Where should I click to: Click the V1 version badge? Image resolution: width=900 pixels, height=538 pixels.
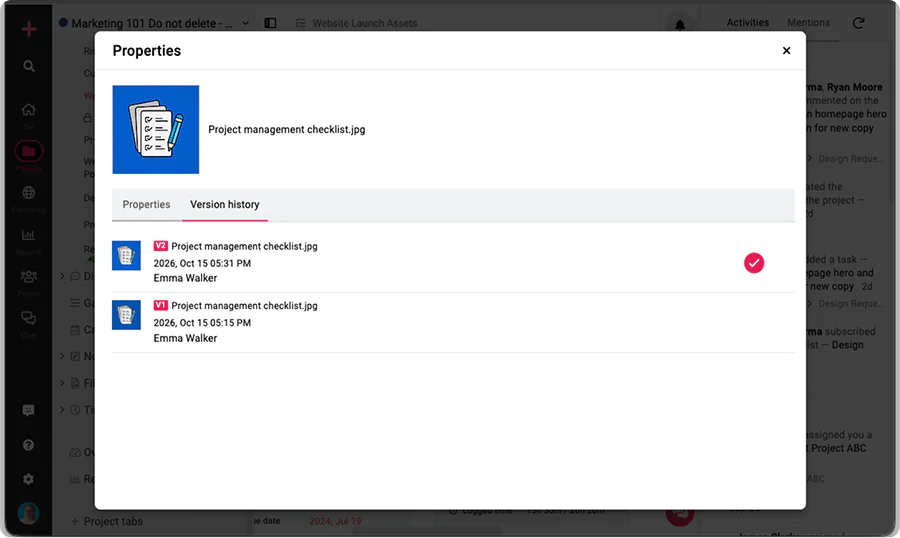click(x=160, y=305)
